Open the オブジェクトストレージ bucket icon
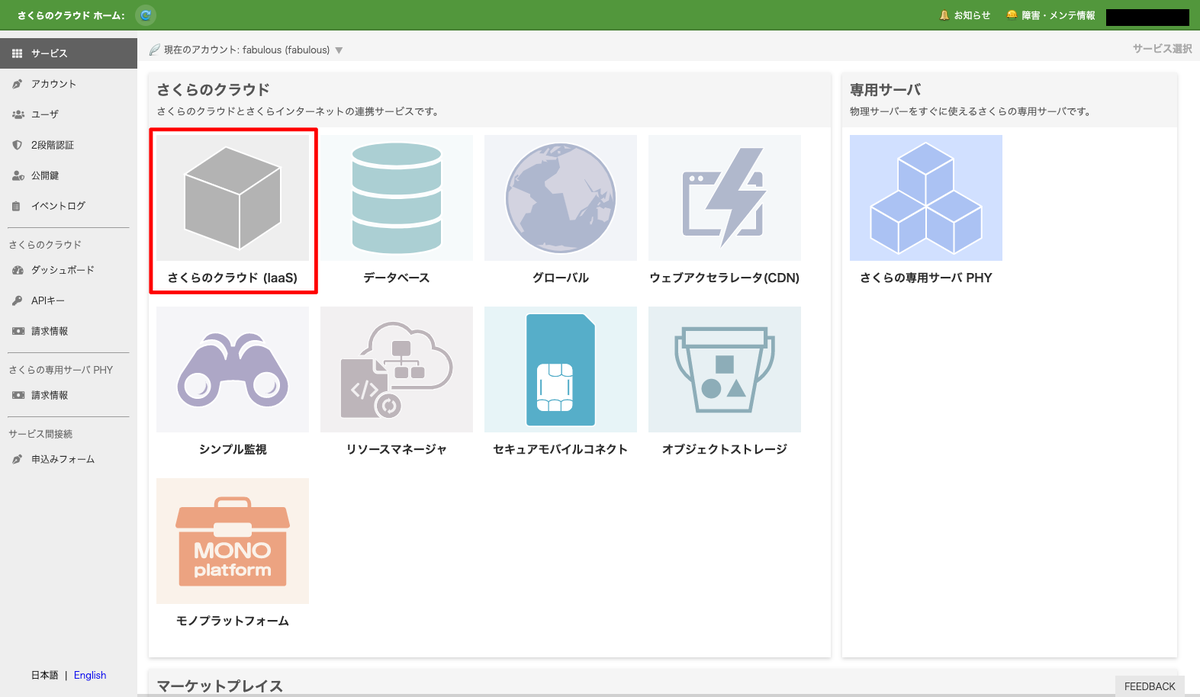 [725, 369]
